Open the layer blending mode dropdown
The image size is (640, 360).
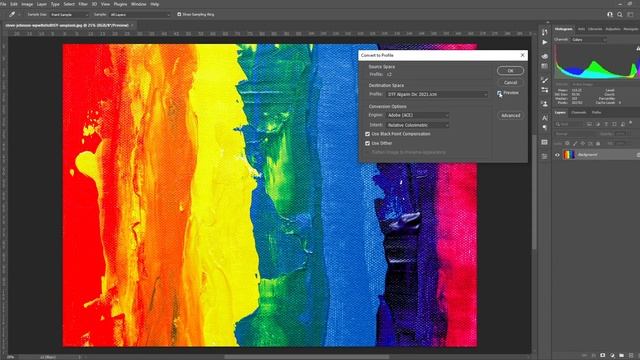click(575, 134)
